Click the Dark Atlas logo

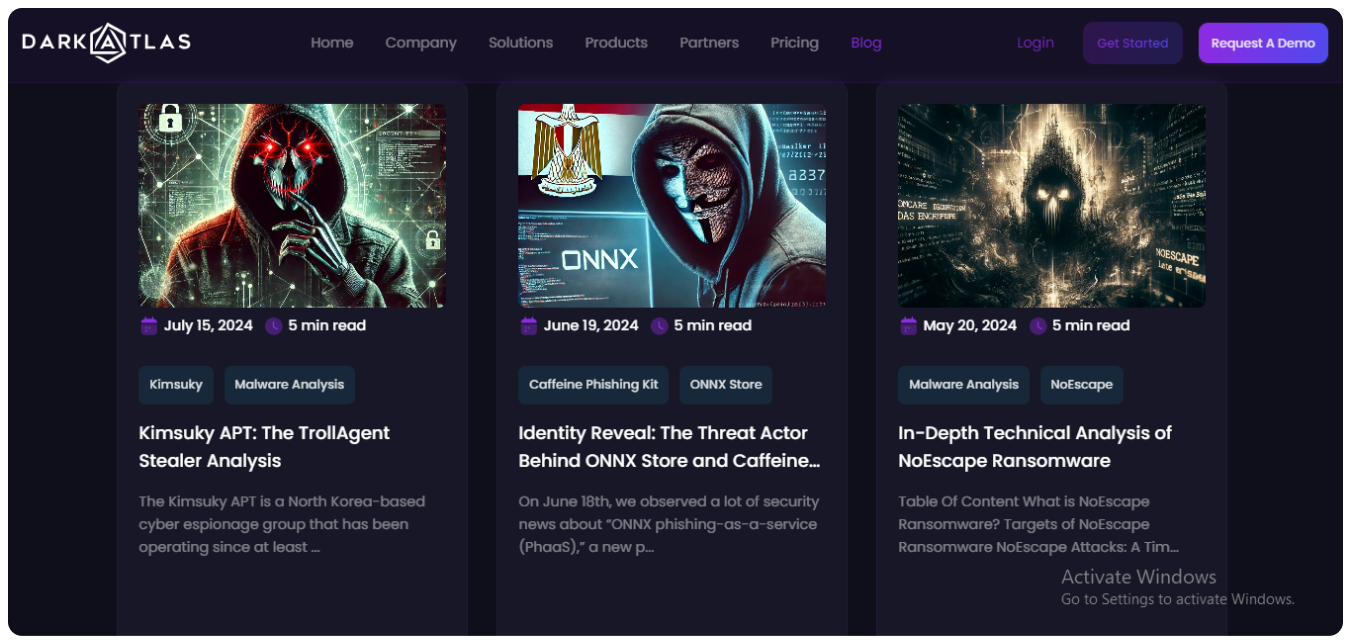[106, 42]
